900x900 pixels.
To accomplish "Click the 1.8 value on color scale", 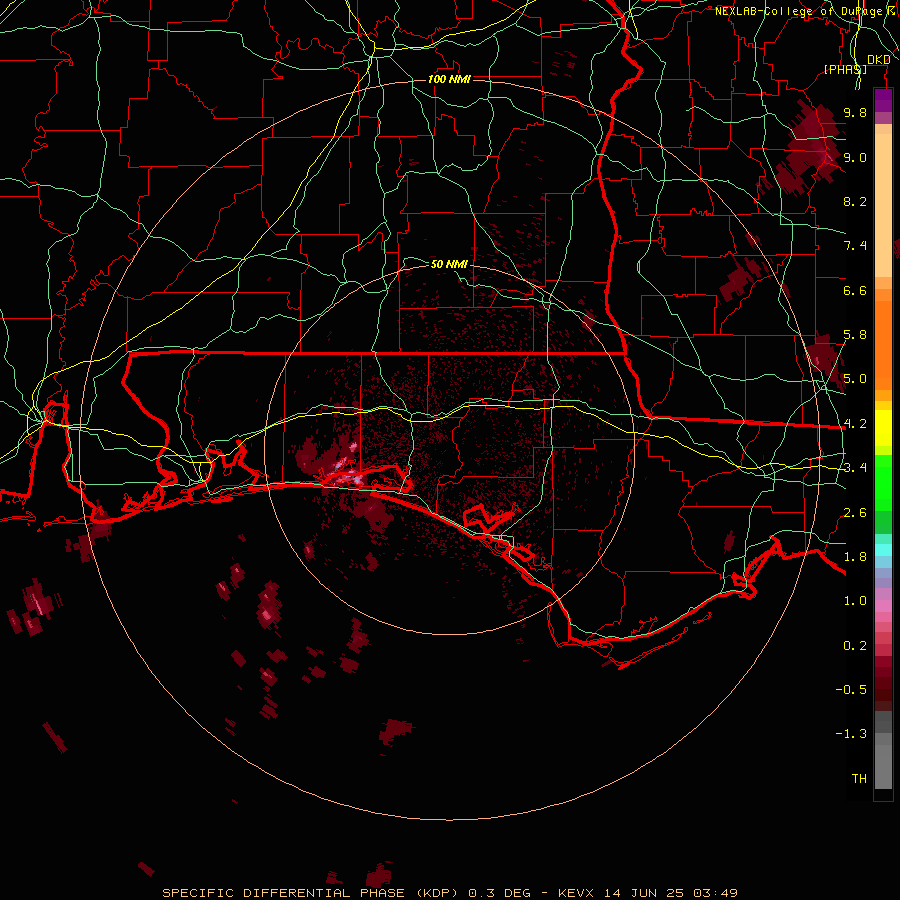I will pyautogui.click(x=855, y=557).
